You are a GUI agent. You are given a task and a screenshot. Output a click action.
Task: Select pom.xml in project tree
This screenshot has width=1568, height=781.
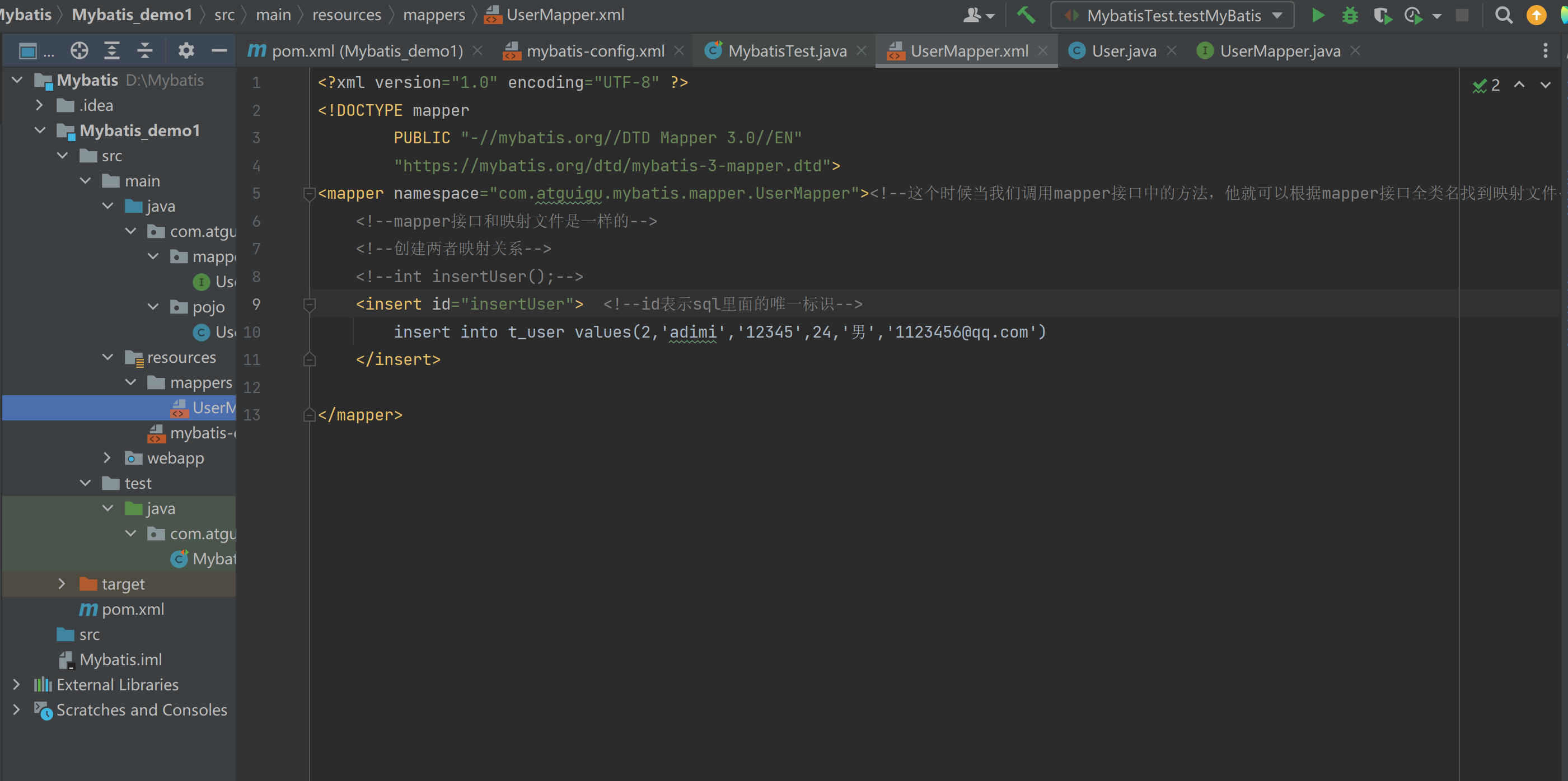[x=133, y=609]
